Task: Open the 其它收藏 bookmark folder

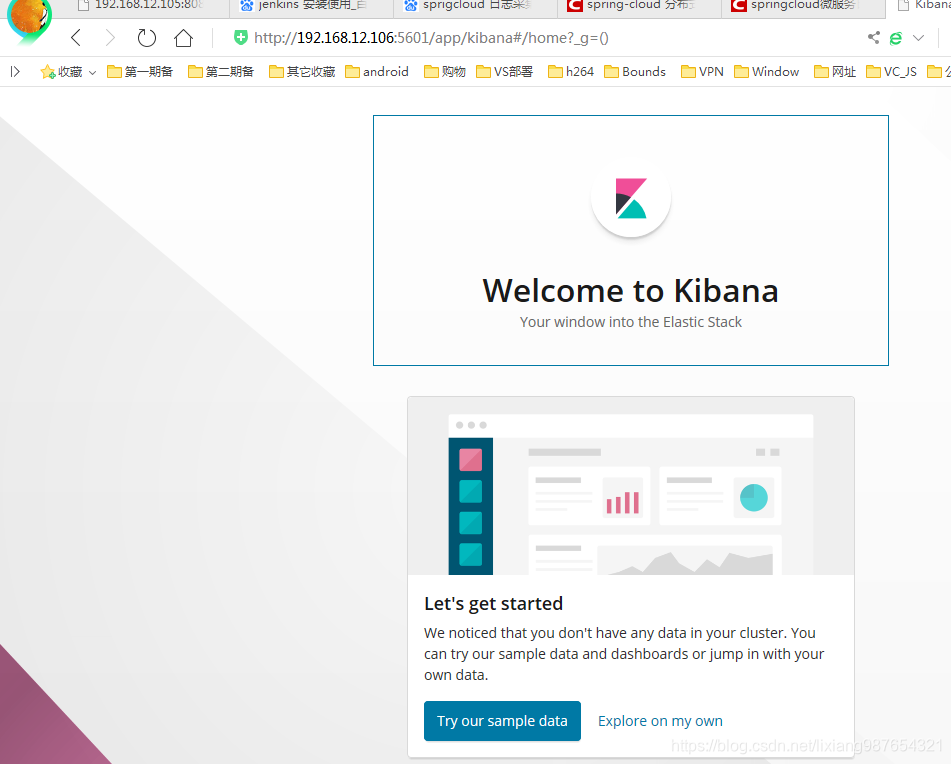Action: [x=302, y=72]
